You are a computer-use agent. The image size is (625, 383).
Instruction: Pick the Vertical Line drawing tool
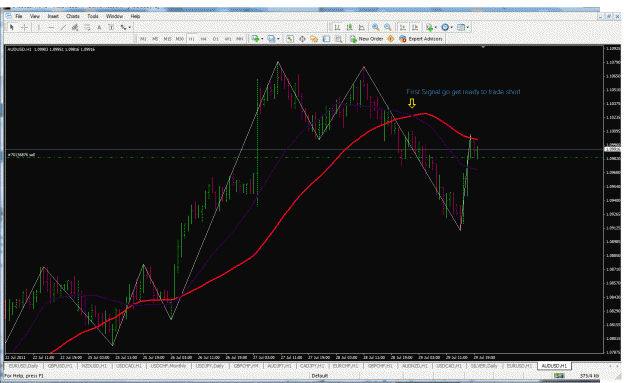(39, 27)
